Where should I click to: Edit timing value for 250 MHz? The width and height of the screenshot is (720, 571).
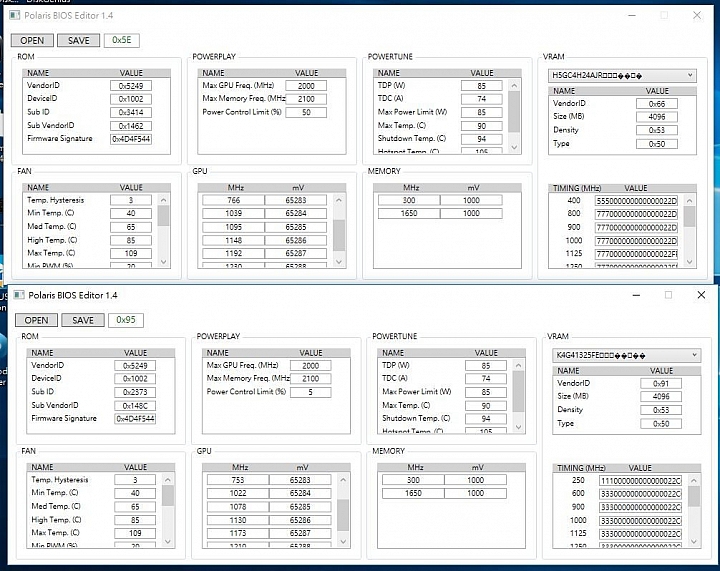[x=641, y=480]
